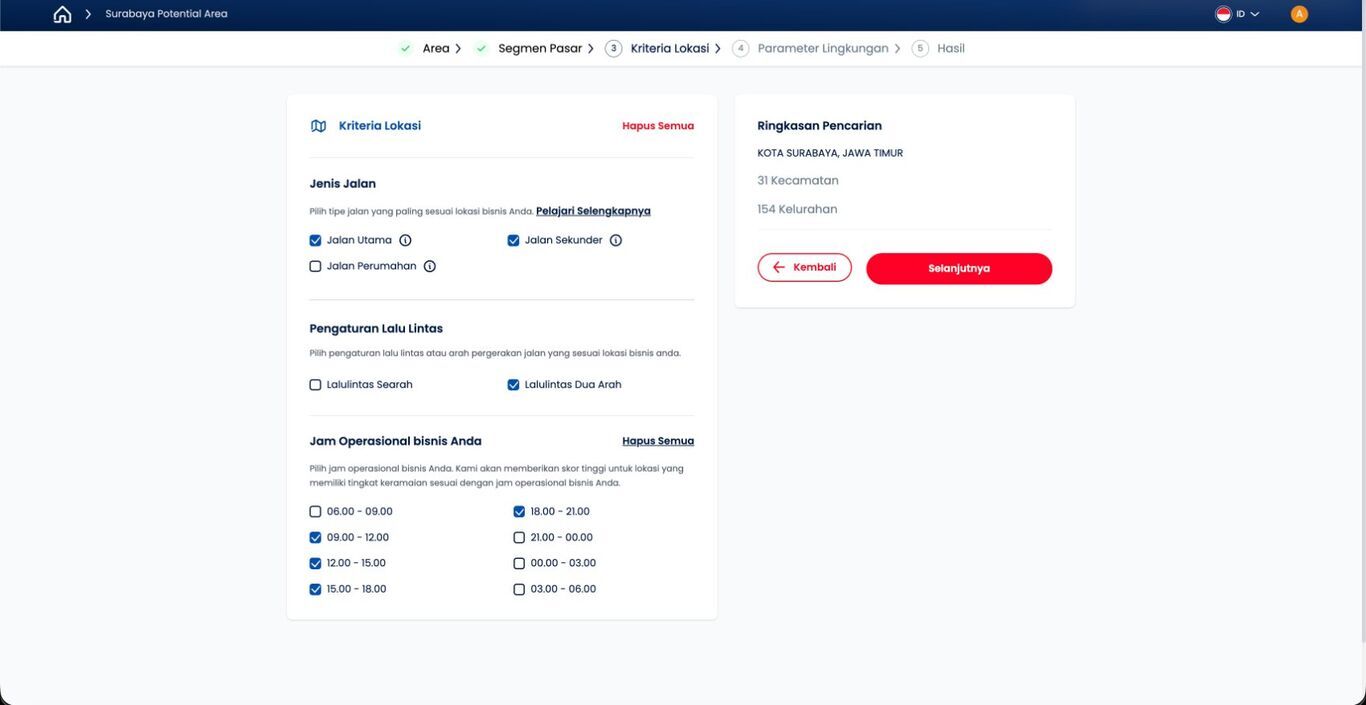Viewport: 1366px width, 705px height.
Task: Show info for Jalan Utama
Action: (405, 240)
